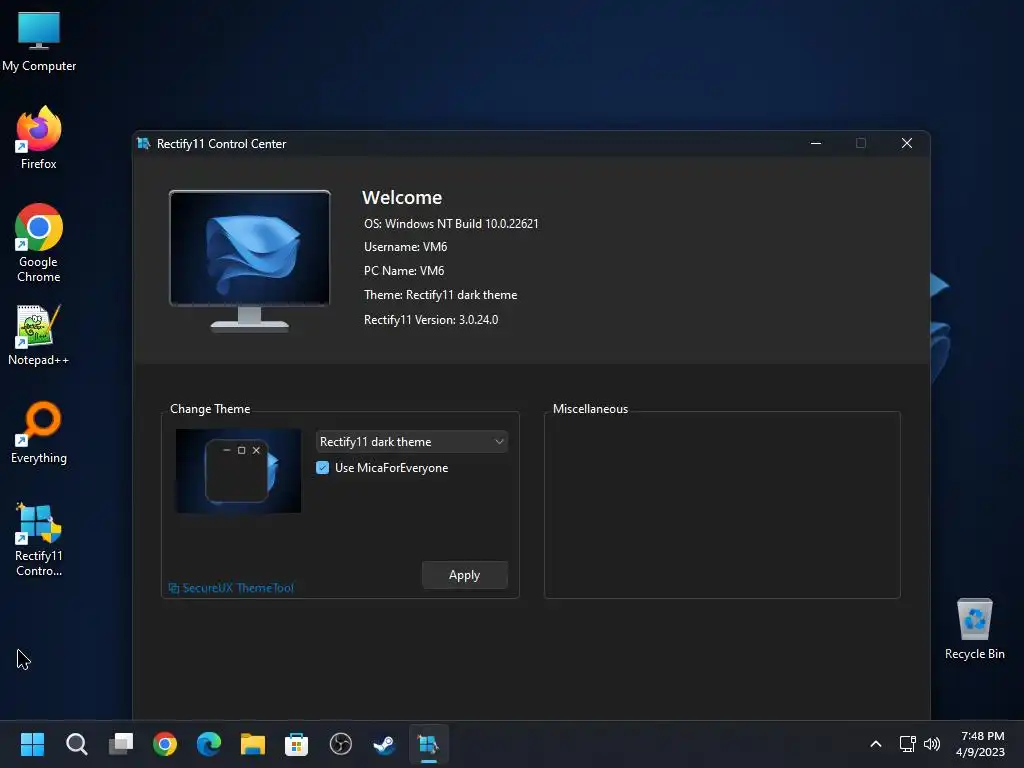Screen dimensions: 1024x768
Task: Open File Explorer from the taskbar
Action: pos(253,744)
